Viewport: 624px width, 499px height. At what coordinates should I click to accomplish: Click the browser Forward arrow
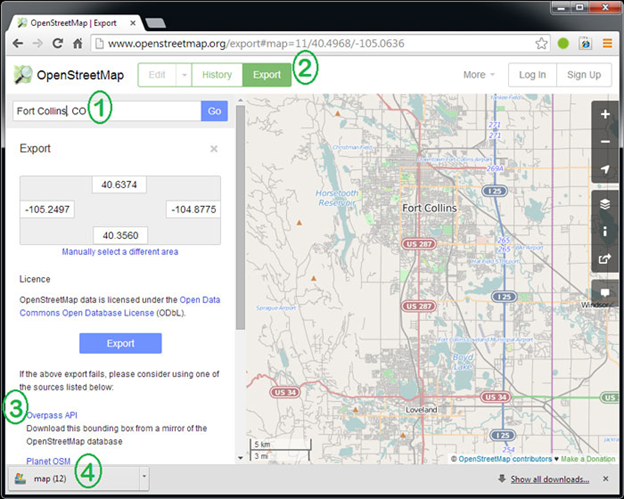pos(37,43)
